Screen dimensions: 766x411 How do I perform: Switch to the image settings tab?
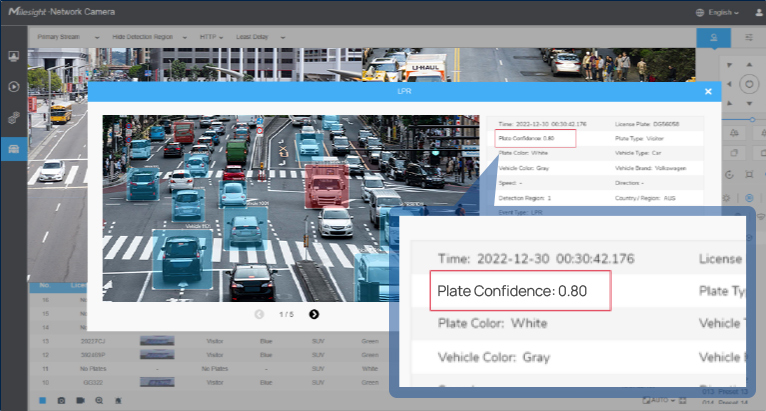749,37
